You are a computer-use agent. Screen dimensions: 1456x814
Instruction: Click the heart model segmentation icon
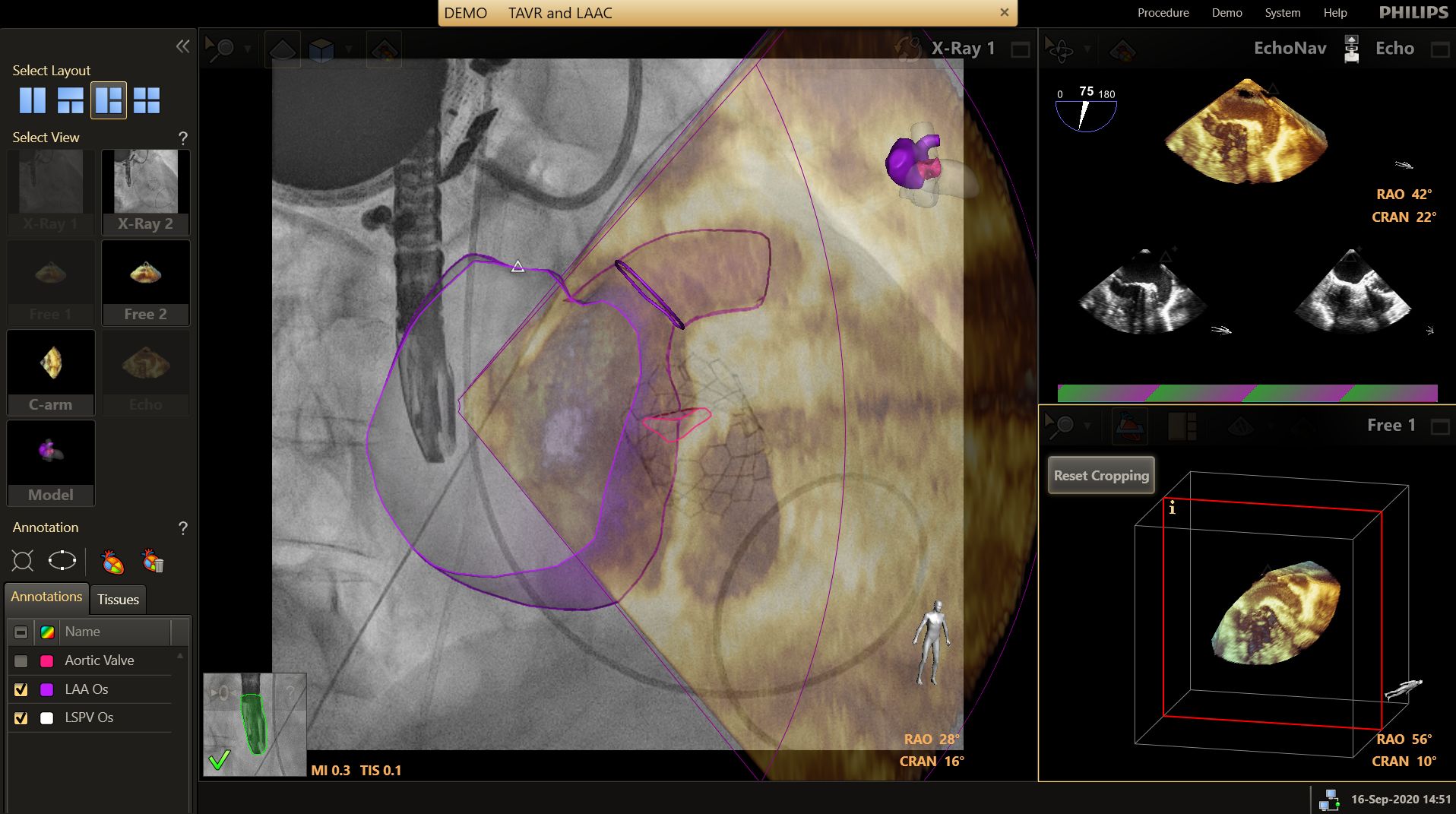pyautogui.click(x=112, y=562)
